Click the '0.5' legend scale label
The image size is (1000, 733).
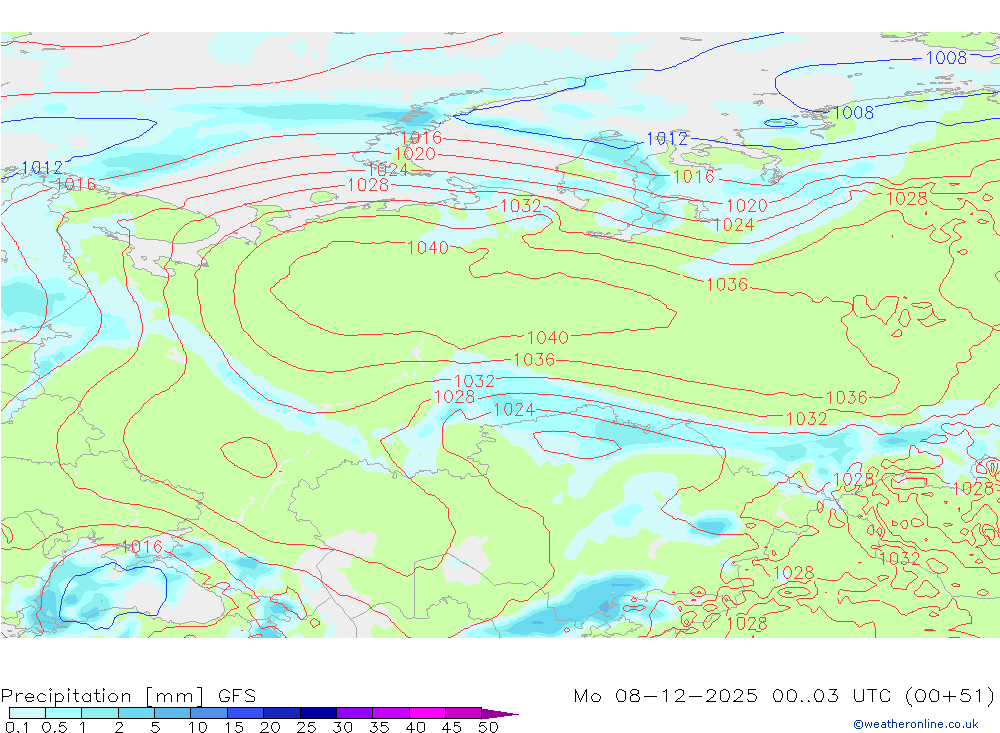54,727
